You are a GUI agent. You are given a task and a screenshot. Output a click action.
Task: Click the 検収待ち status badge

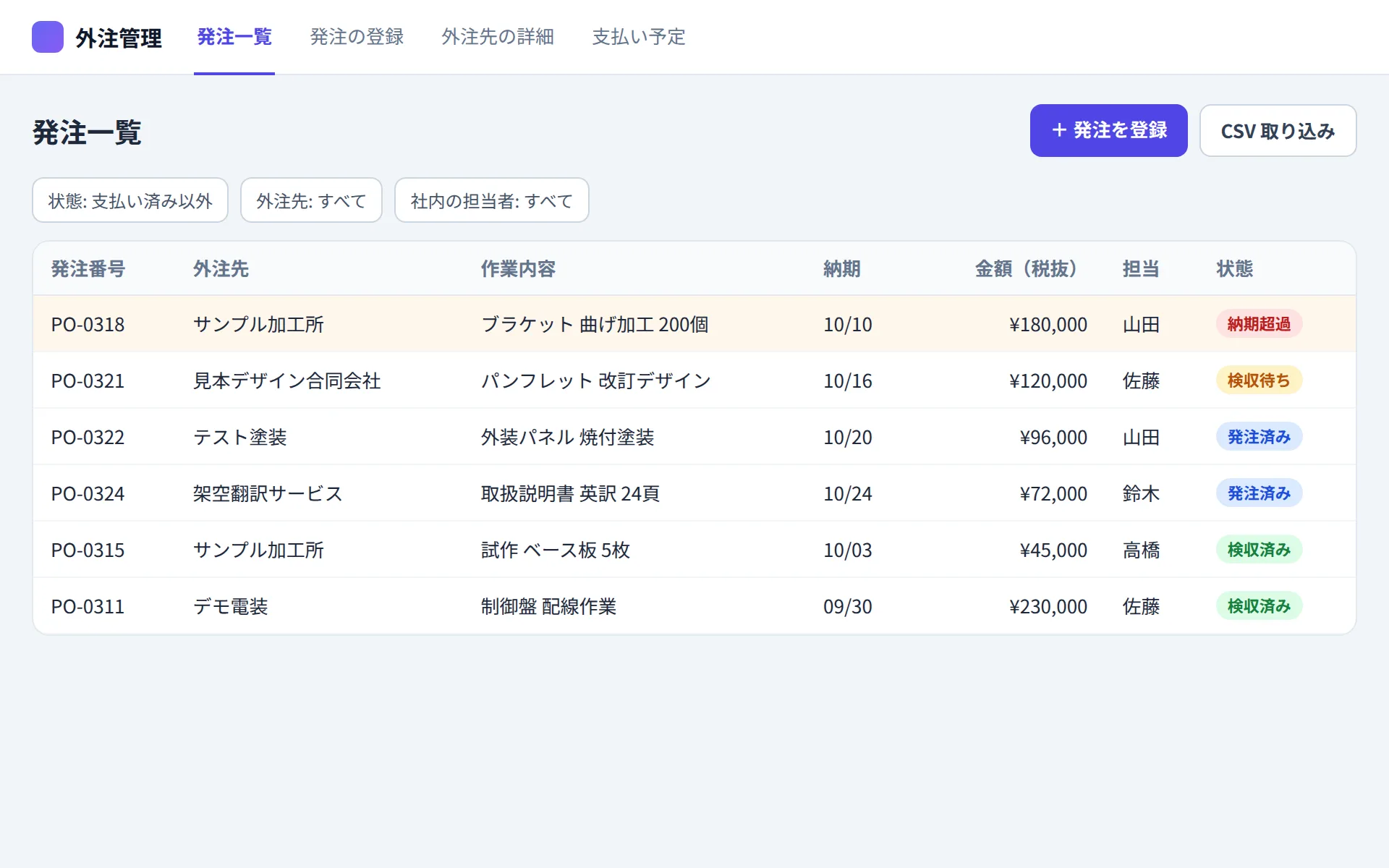(1259, 380)
